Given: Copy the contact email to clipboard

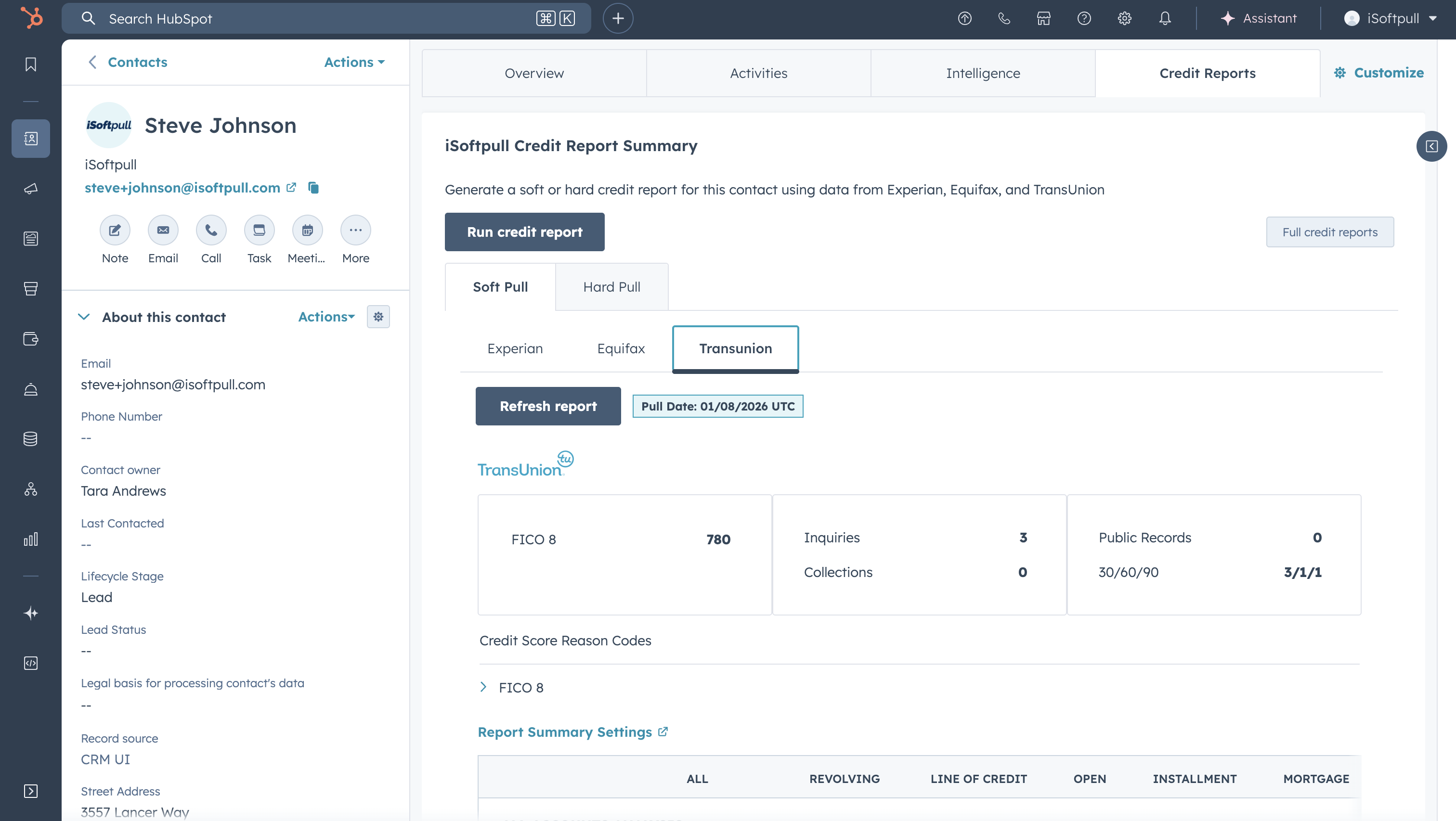Looking at the screenshot, I should click(x=314, y=188).
